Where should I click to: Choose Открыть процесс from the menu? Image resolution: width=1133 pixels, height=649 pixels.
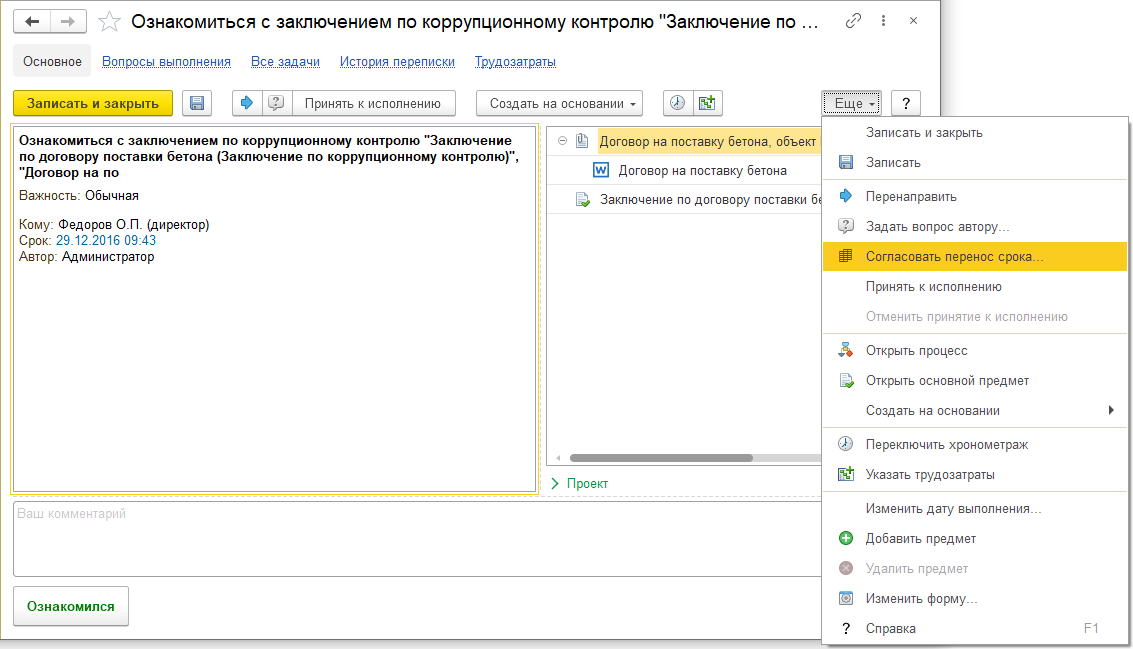click(x=916, y=351)
